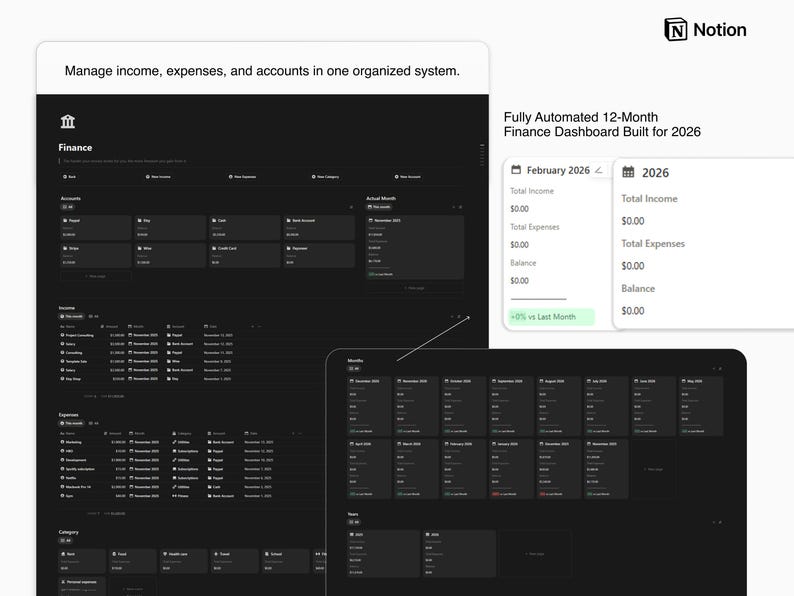This screenshot has width=794, height=596.
Task: Open the Bank Account card in Accounts
Action: click(x=319, y=227)
